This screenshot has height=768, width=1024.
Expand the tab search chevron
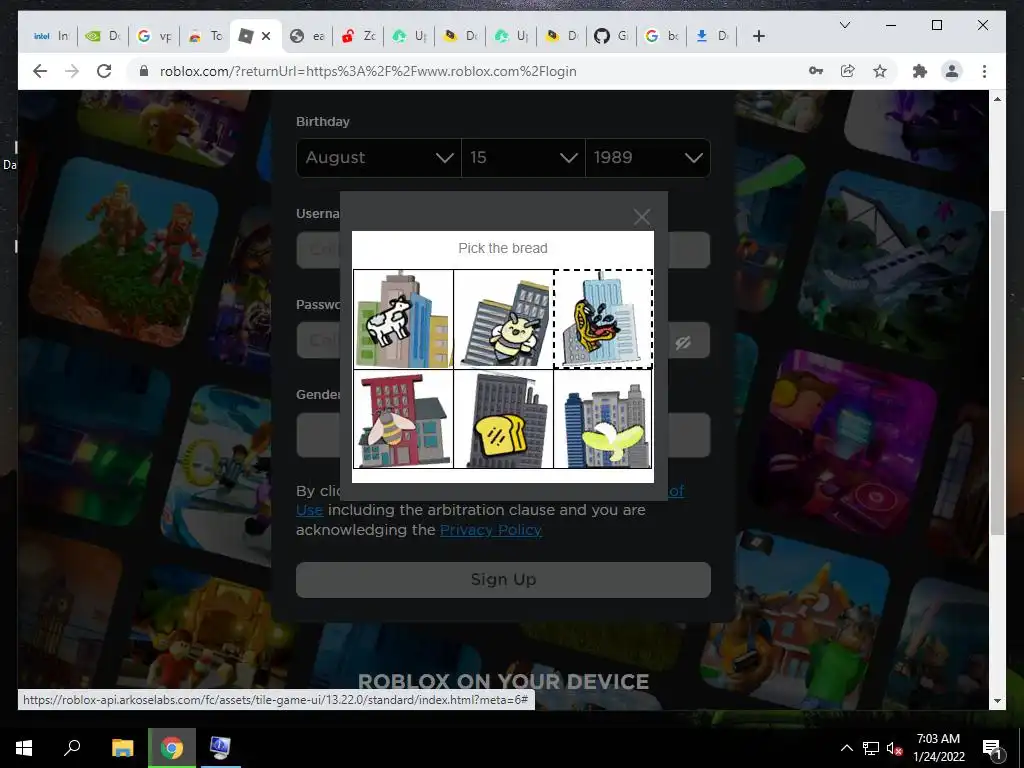pos(844,25)
